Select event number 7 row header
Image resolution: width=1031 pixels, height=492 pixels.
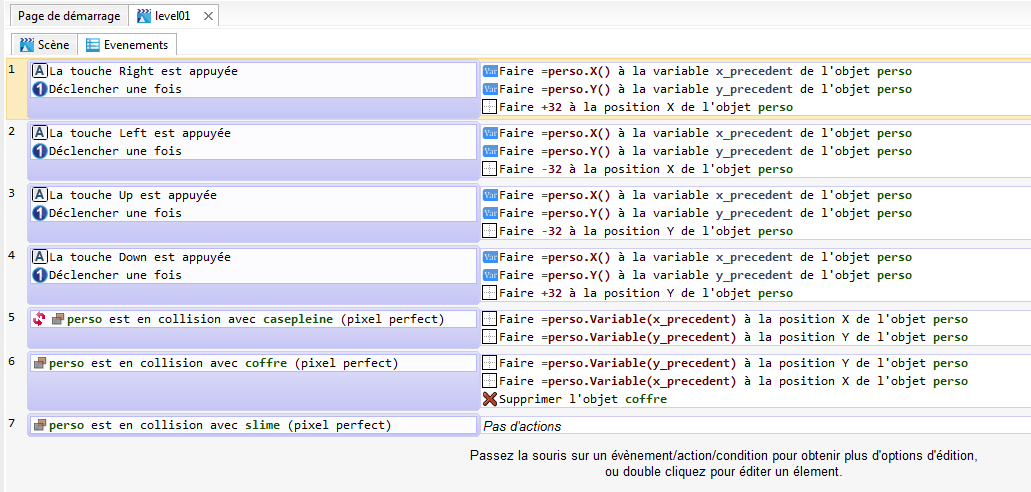[12, 422]
